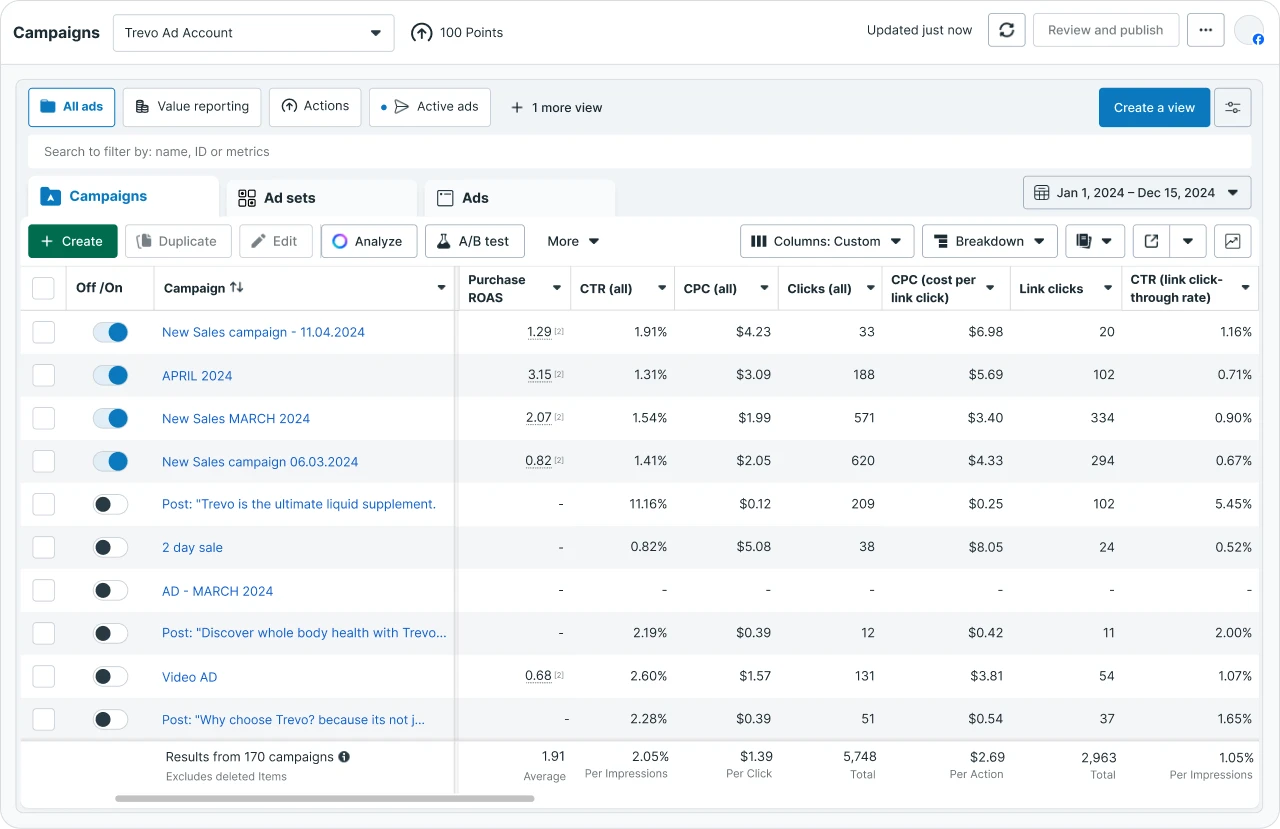The image size is (1280, 829).
Task: Open the charts view icon button
Action: pyautogui.click(x=1233, y=241)
